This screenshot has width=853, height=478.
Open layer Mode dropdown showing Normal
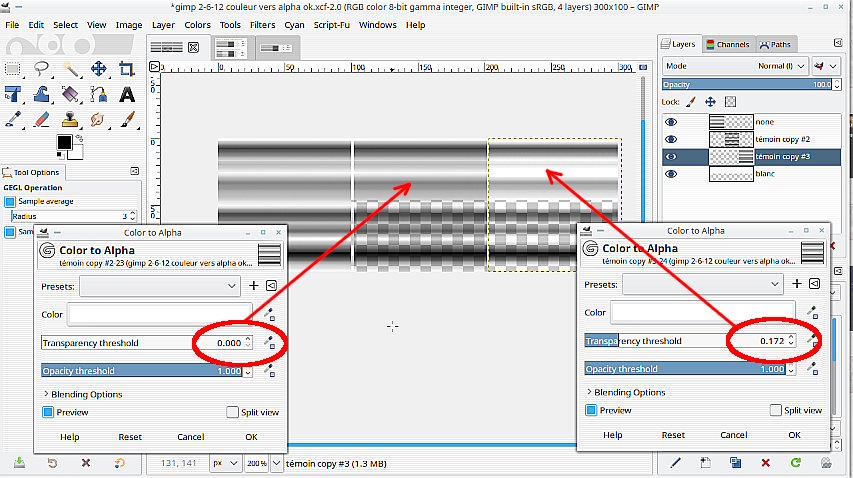pos(735,66)
